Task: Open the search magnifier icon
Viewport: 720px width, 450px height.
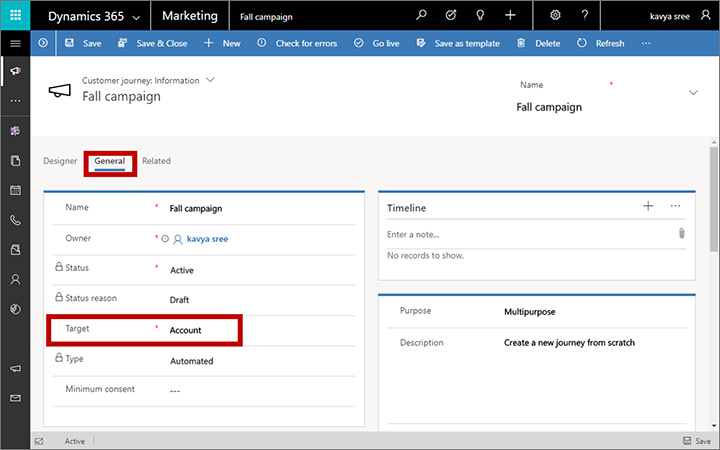Action: tap(421, 15)
